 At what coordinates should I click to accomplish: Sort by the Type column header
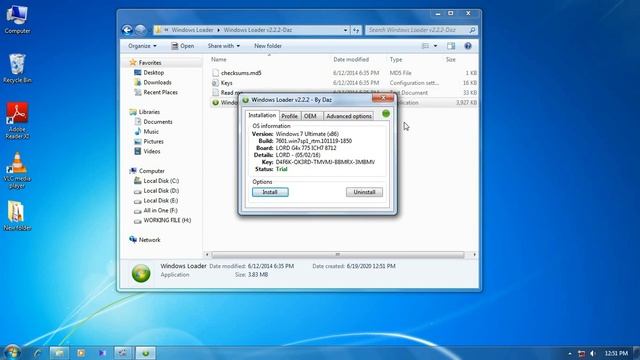[x=396, y=60]
